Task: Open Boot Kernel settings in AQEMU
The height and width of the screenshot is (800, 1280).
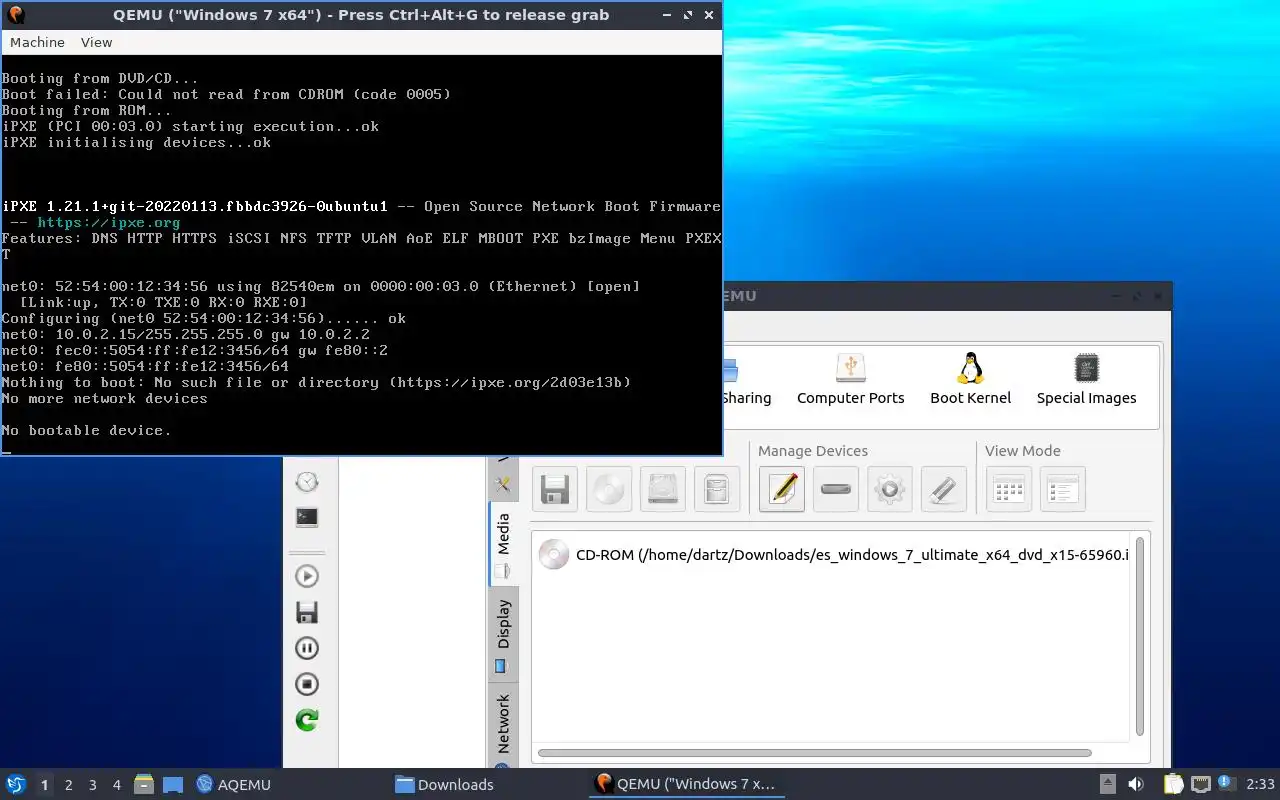Action: click(x=970, y=379)
